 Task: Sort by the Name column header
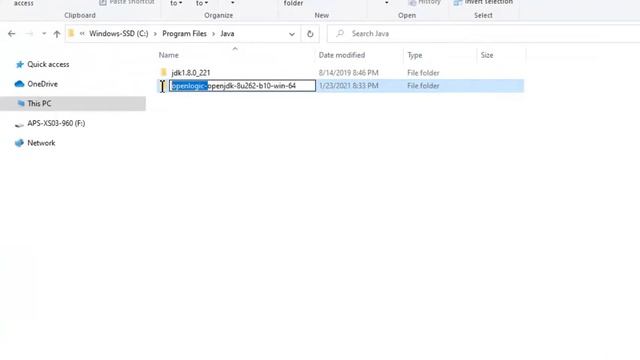[x=169, y=55]
